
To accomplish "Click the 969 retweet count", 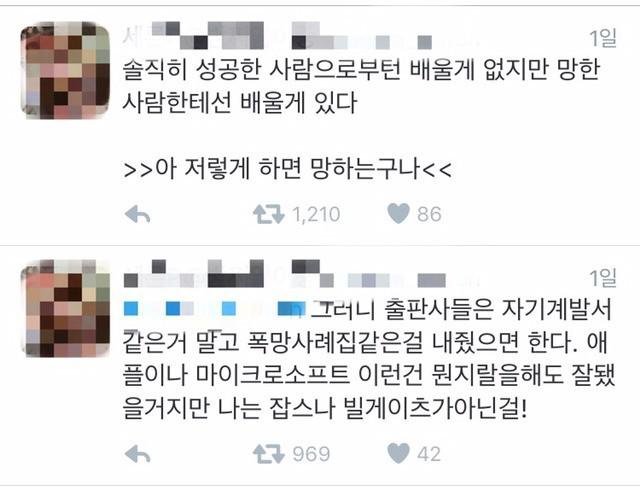I will tap(311, 454).
